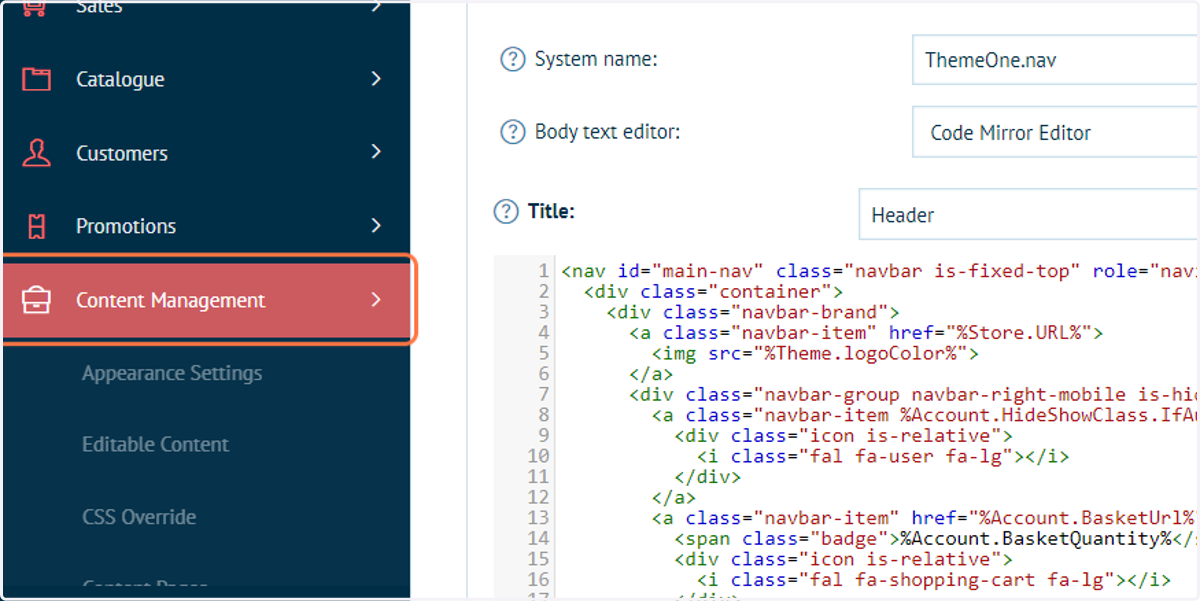Click code line 5 img %Theme.logoColor%

(815, 353)
